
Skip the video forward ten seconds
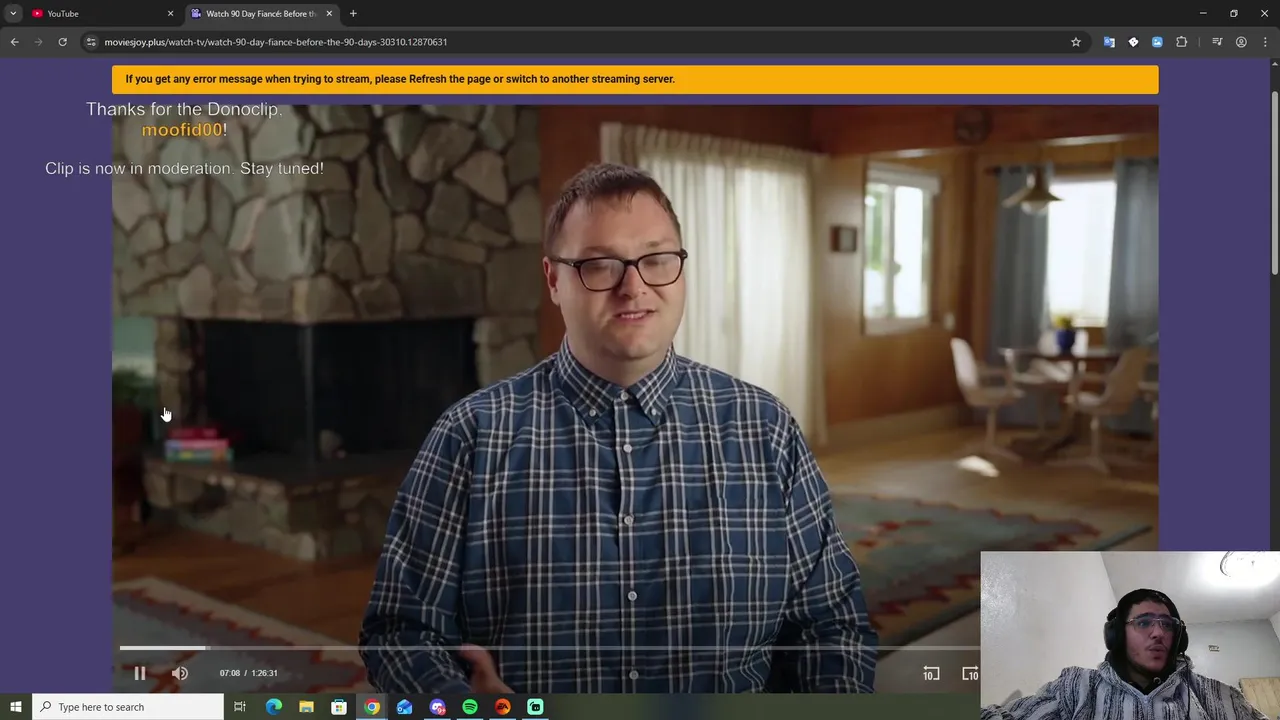point(969,673)
